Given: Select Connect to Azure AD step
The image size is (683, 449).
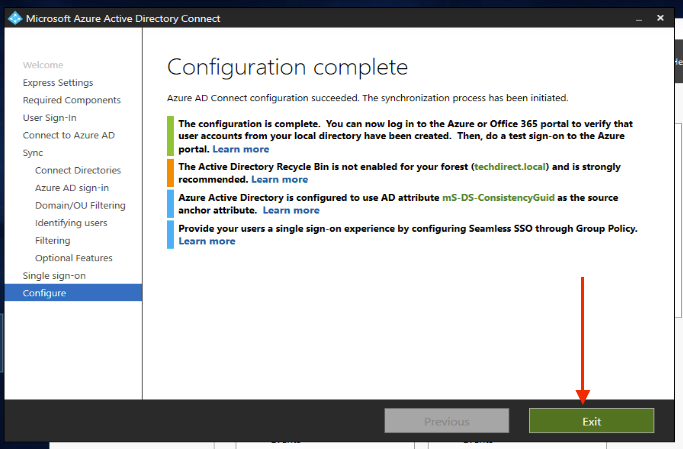Looking at the screenshot, I should tap(69, 135).
